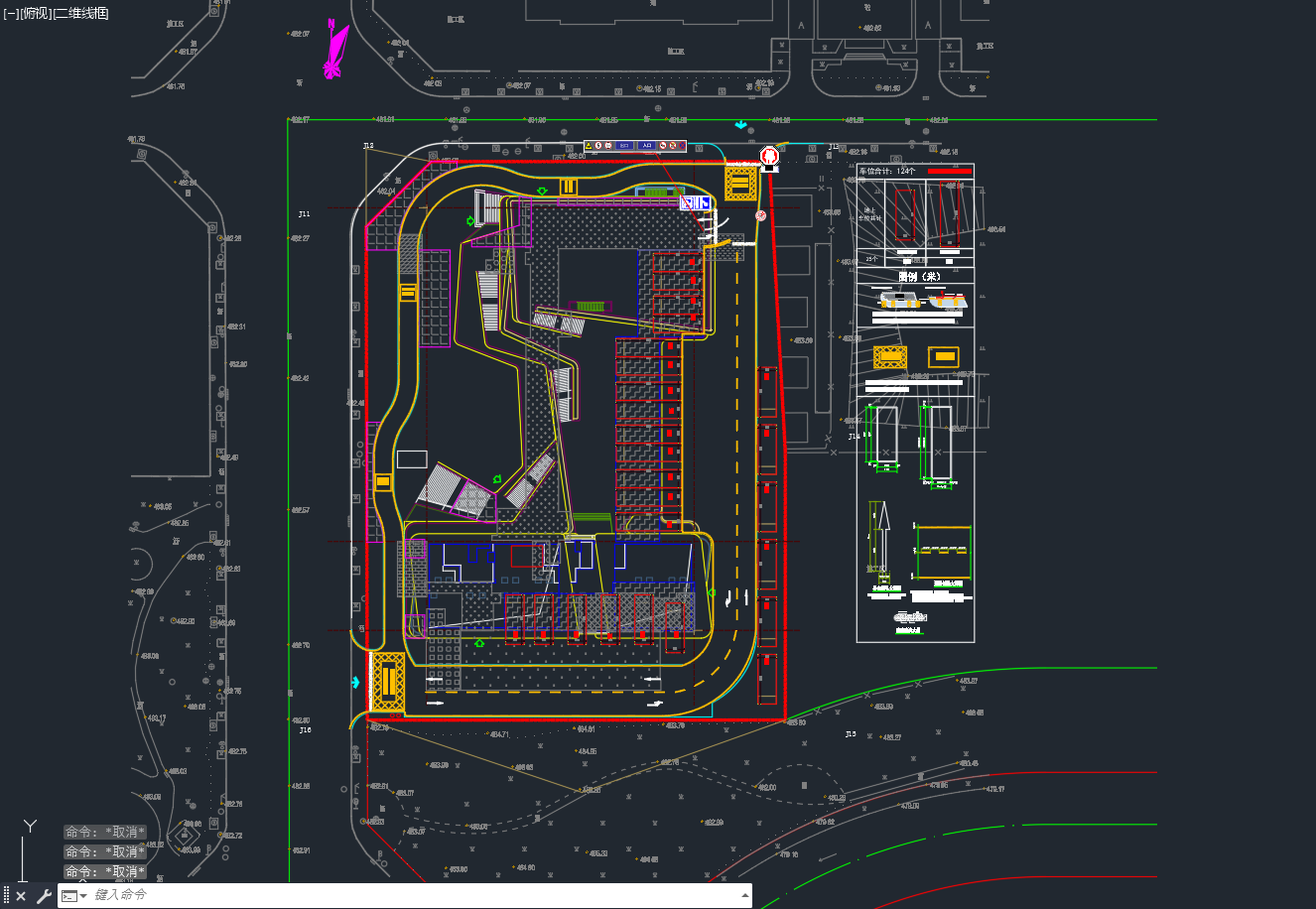
Task: Click the 车位合计: 124个 text
Action: [888, 172]
